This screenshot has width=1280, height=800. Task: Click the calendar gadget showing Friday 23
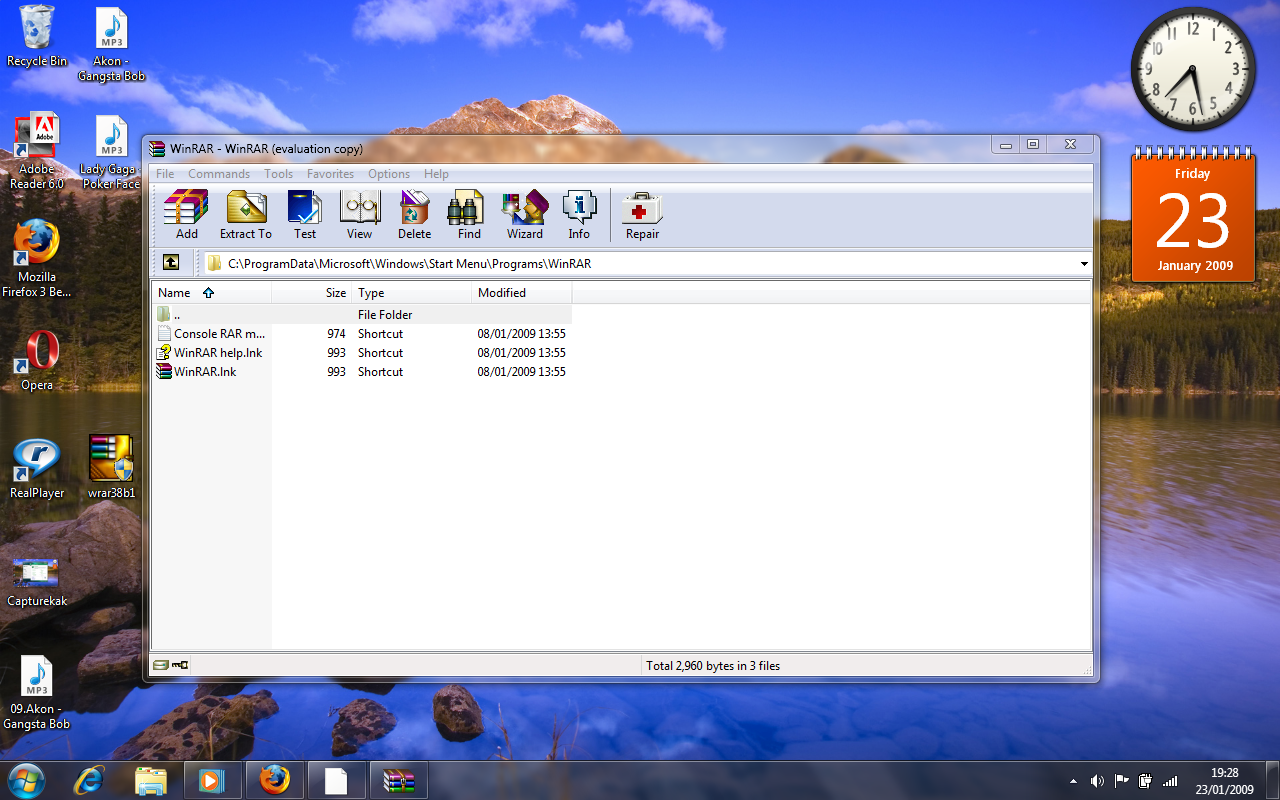pyautogui.click(x=1194, y=216)
